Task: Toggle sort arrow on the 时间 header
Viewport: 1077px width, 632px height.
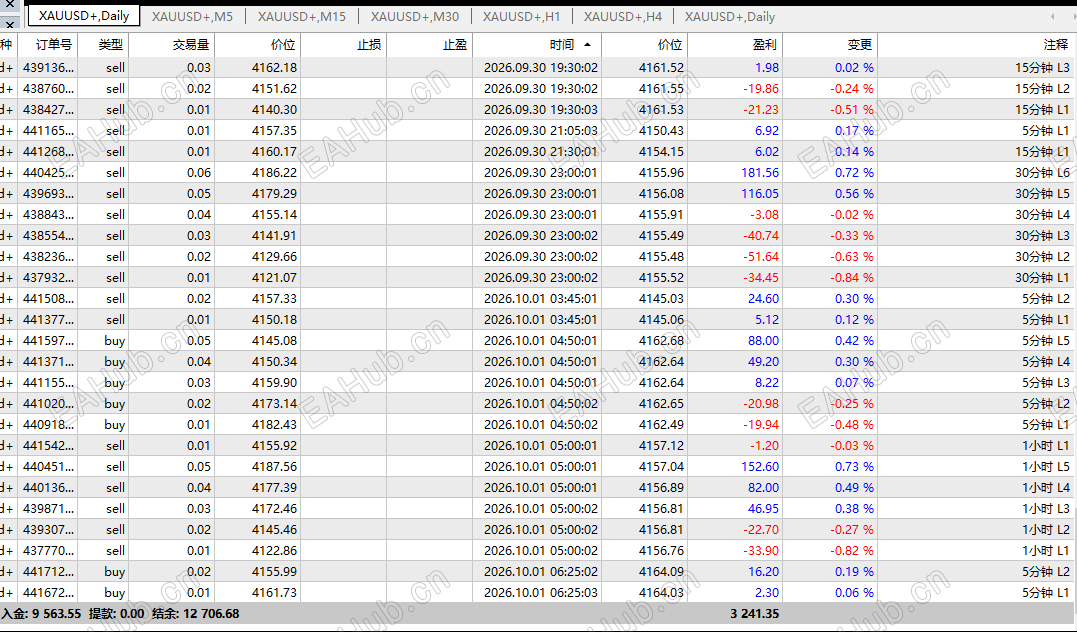Action: (x=587, y=45)
